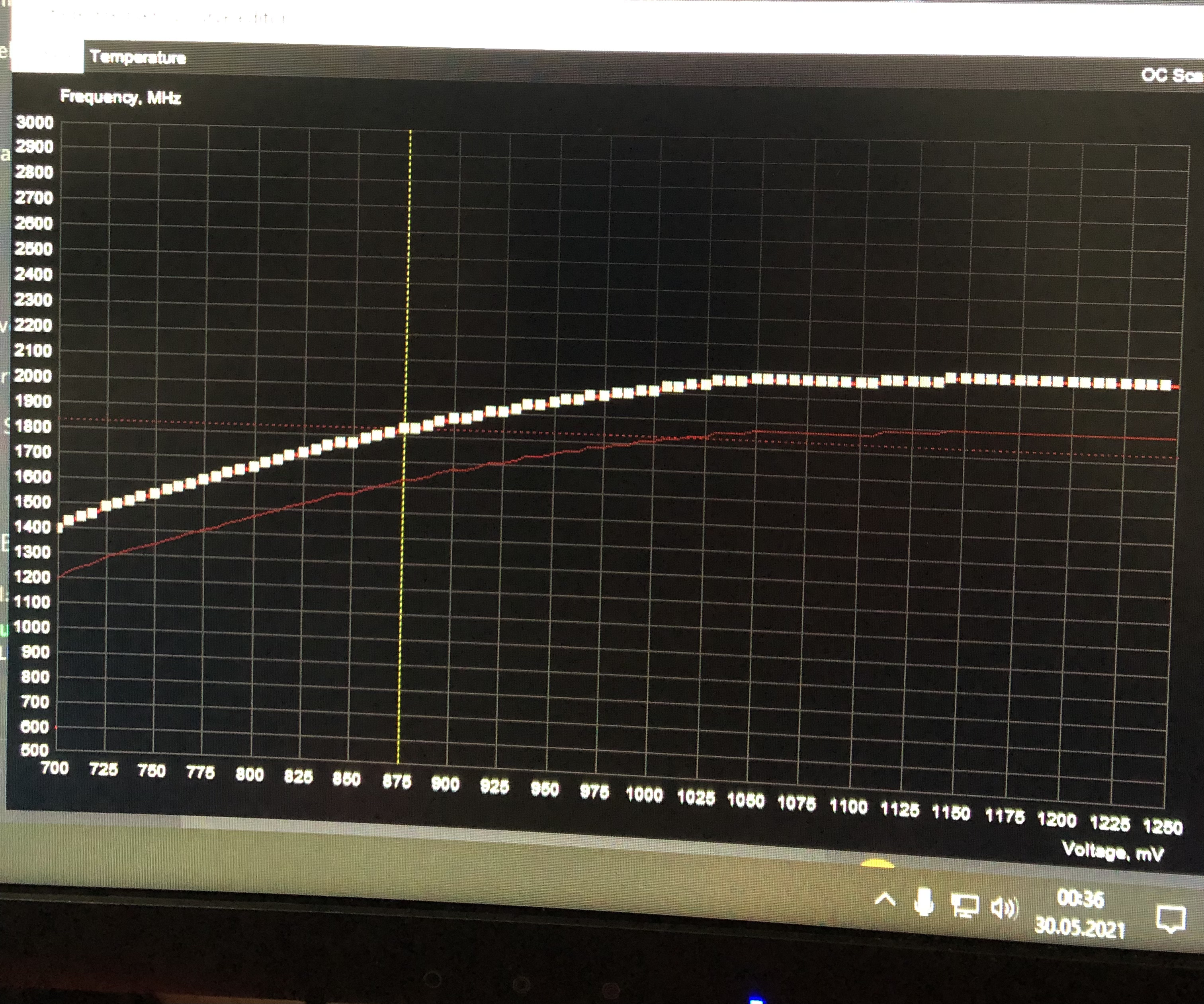Select the curve point at 1000 mV
Image resolution: width=1204 pixels, height=1004 pixels.
click(x=654, y=391)
